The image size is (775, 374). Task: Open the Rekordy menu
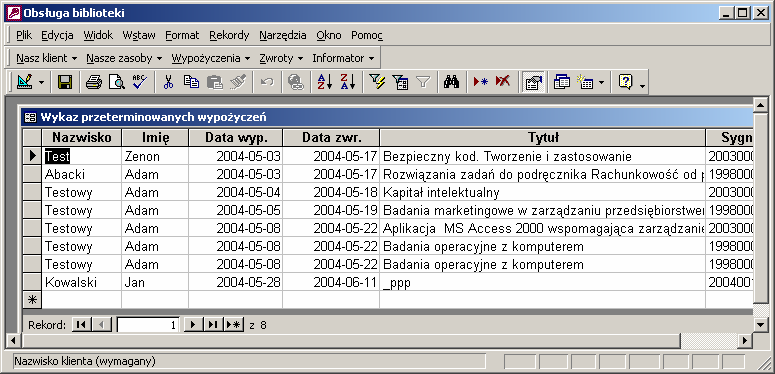click(x=229, y=36)
